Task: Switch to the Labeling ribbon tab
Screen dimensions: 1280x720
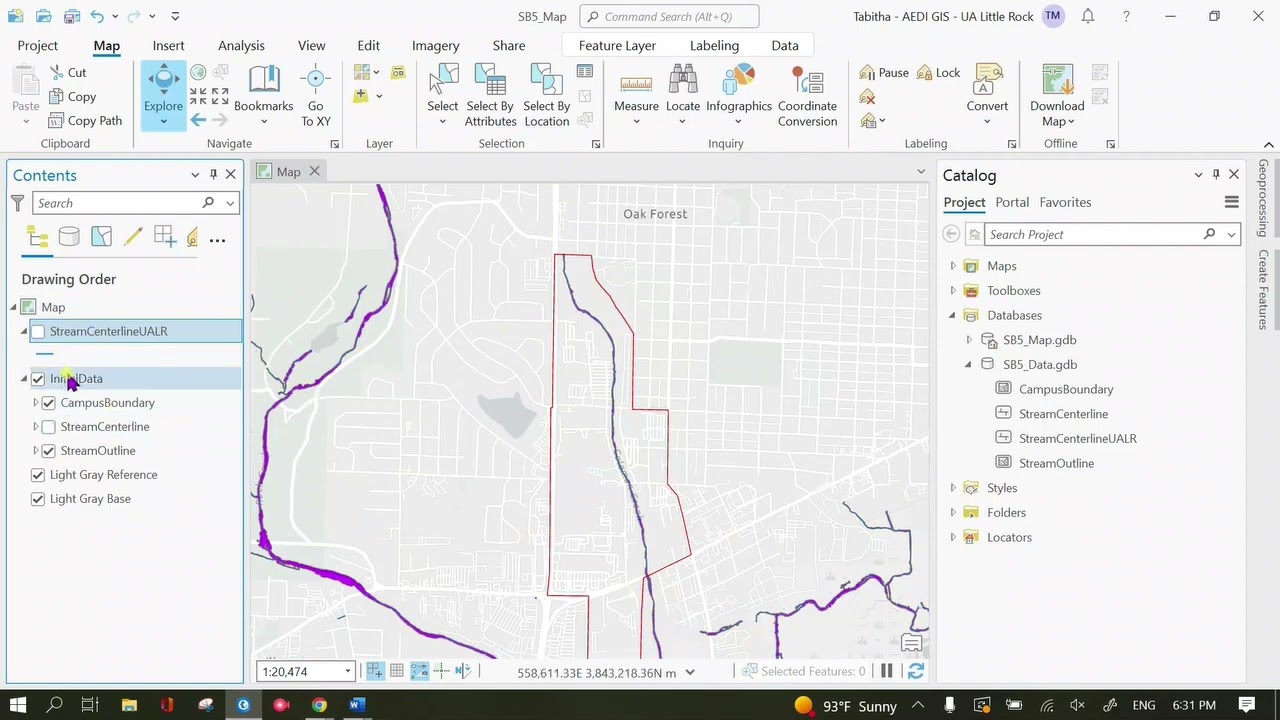Action: [714, 45]
